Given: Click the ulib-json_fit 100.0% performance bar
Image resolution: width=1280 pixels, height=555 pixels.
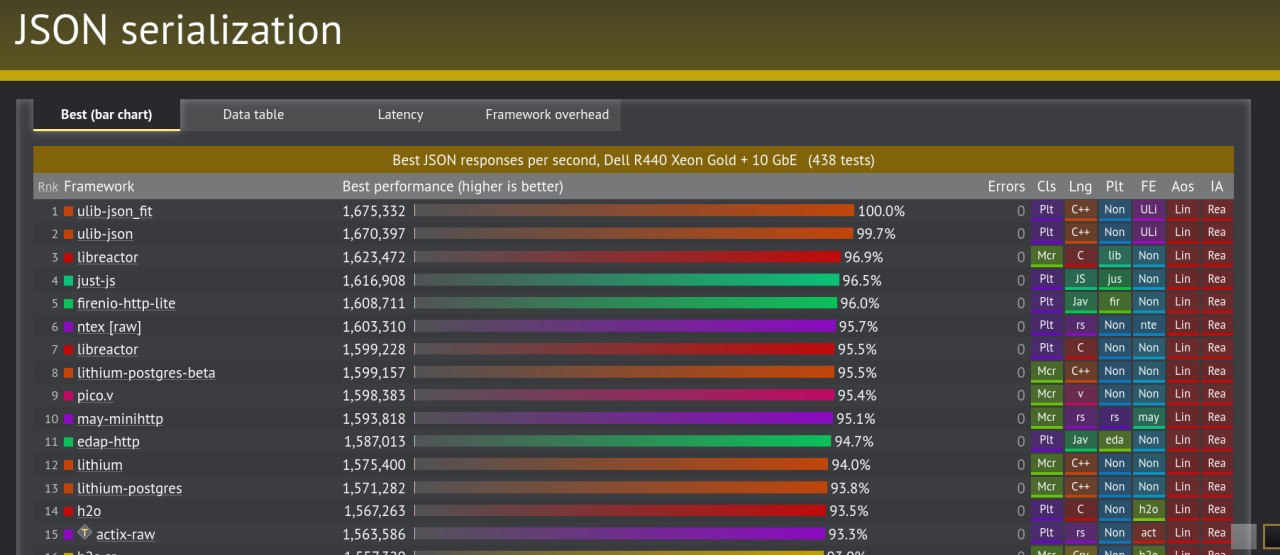Looking at the screenshot, I should (634, 211).
